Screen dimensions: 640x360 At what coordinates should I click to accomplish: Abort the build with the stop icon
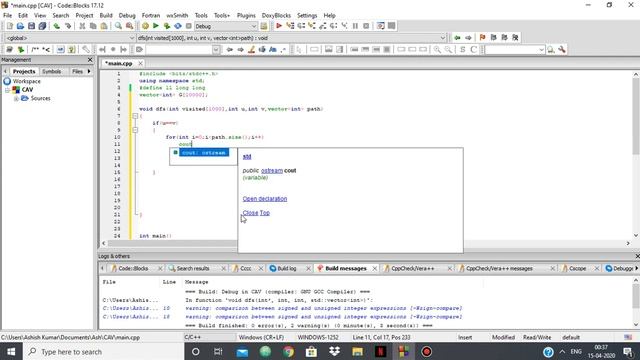click(x=189, y=26)
